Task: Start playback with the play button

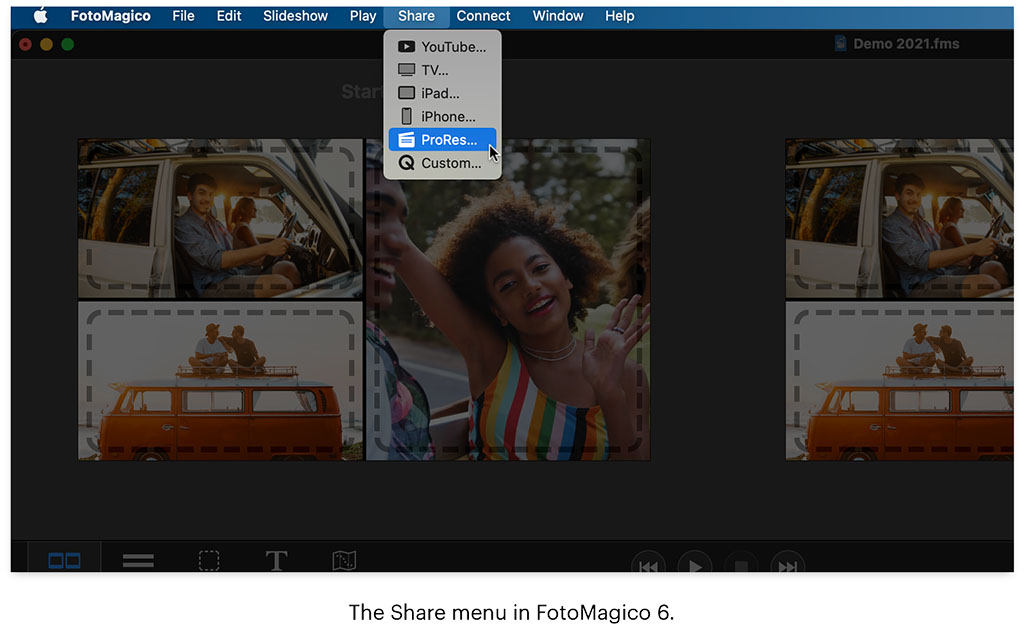Action: tap(695, 565)
